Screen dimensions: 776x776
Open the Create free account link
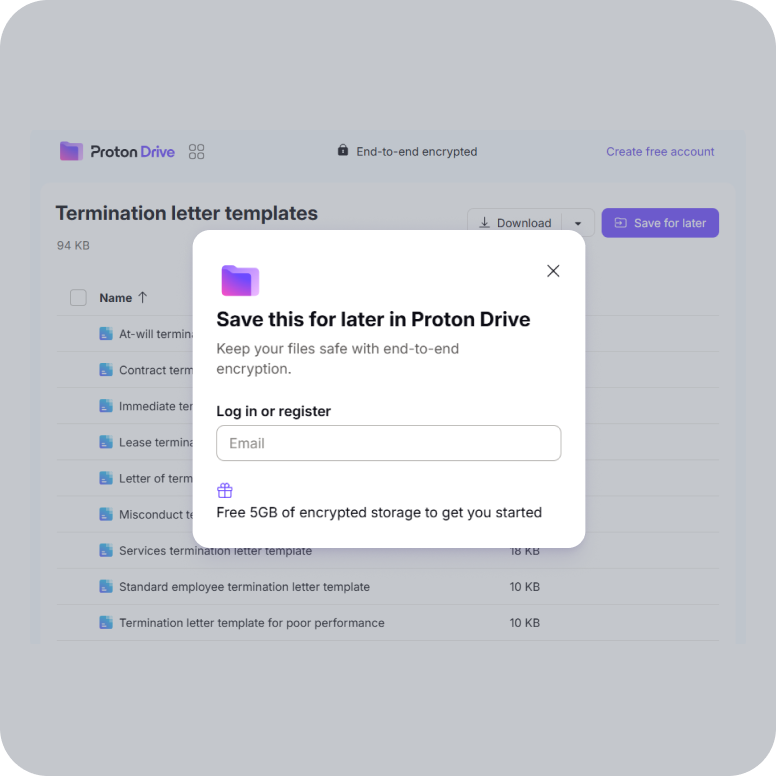[x=660, y=151]
